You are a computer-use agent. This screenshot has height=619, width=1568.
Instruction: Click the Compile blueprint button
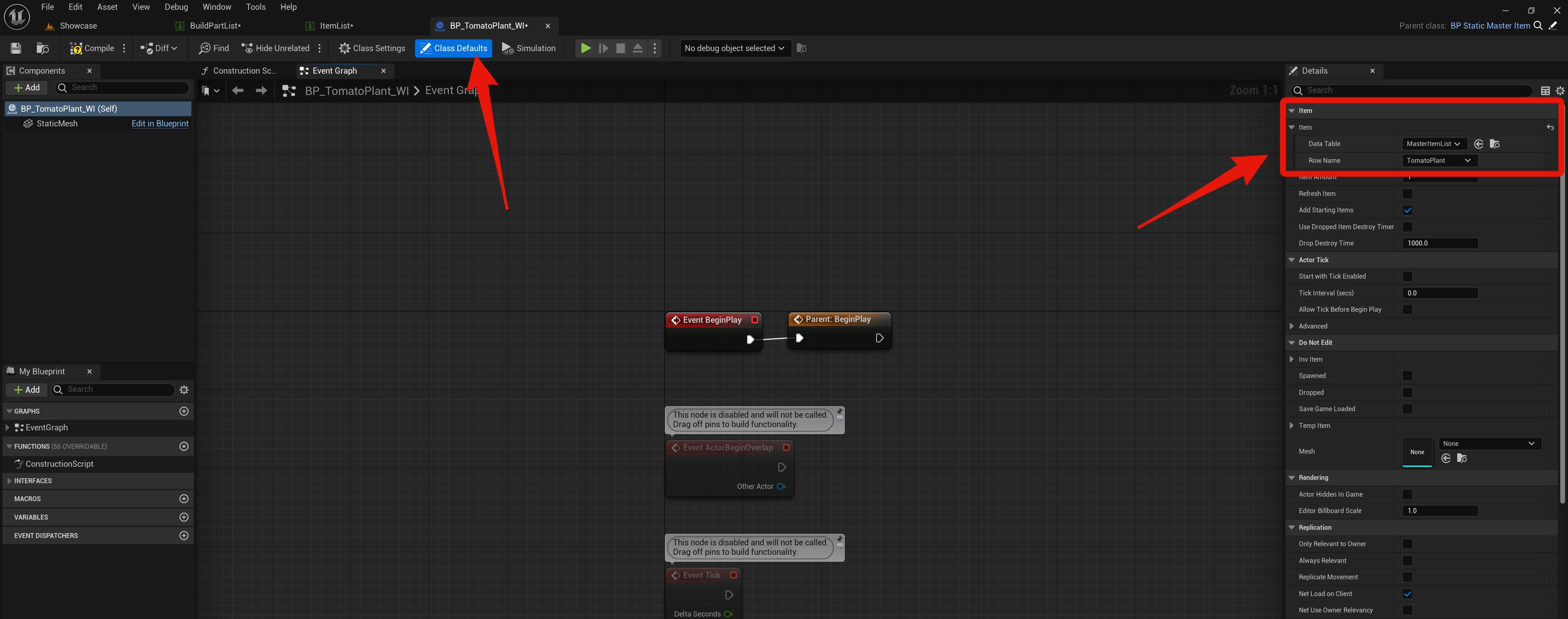tap(92, 48)
